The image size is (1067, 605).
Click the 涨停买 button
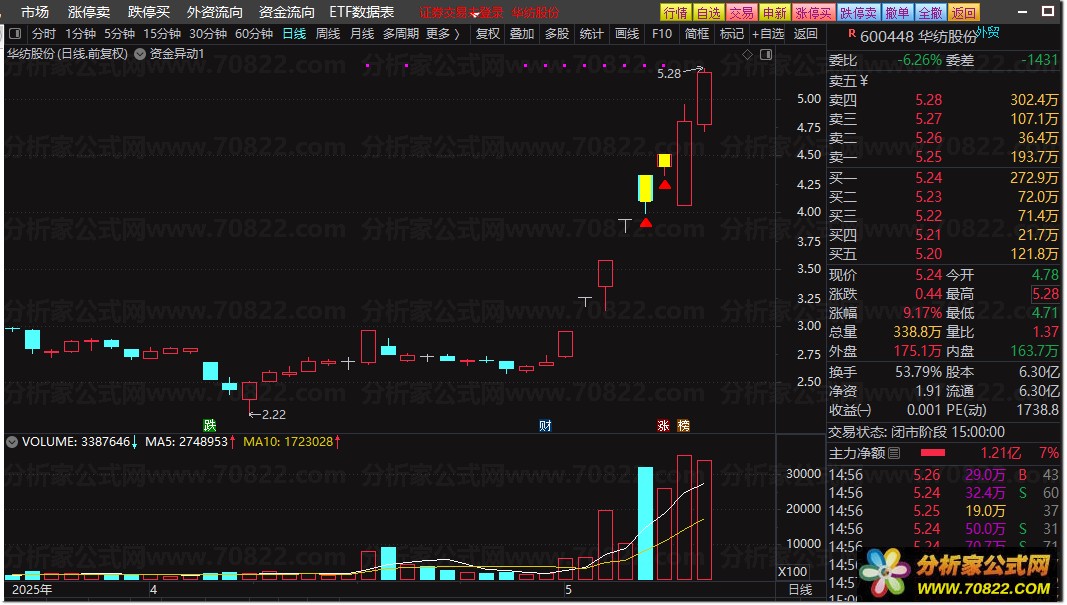[x=813, y=12]
